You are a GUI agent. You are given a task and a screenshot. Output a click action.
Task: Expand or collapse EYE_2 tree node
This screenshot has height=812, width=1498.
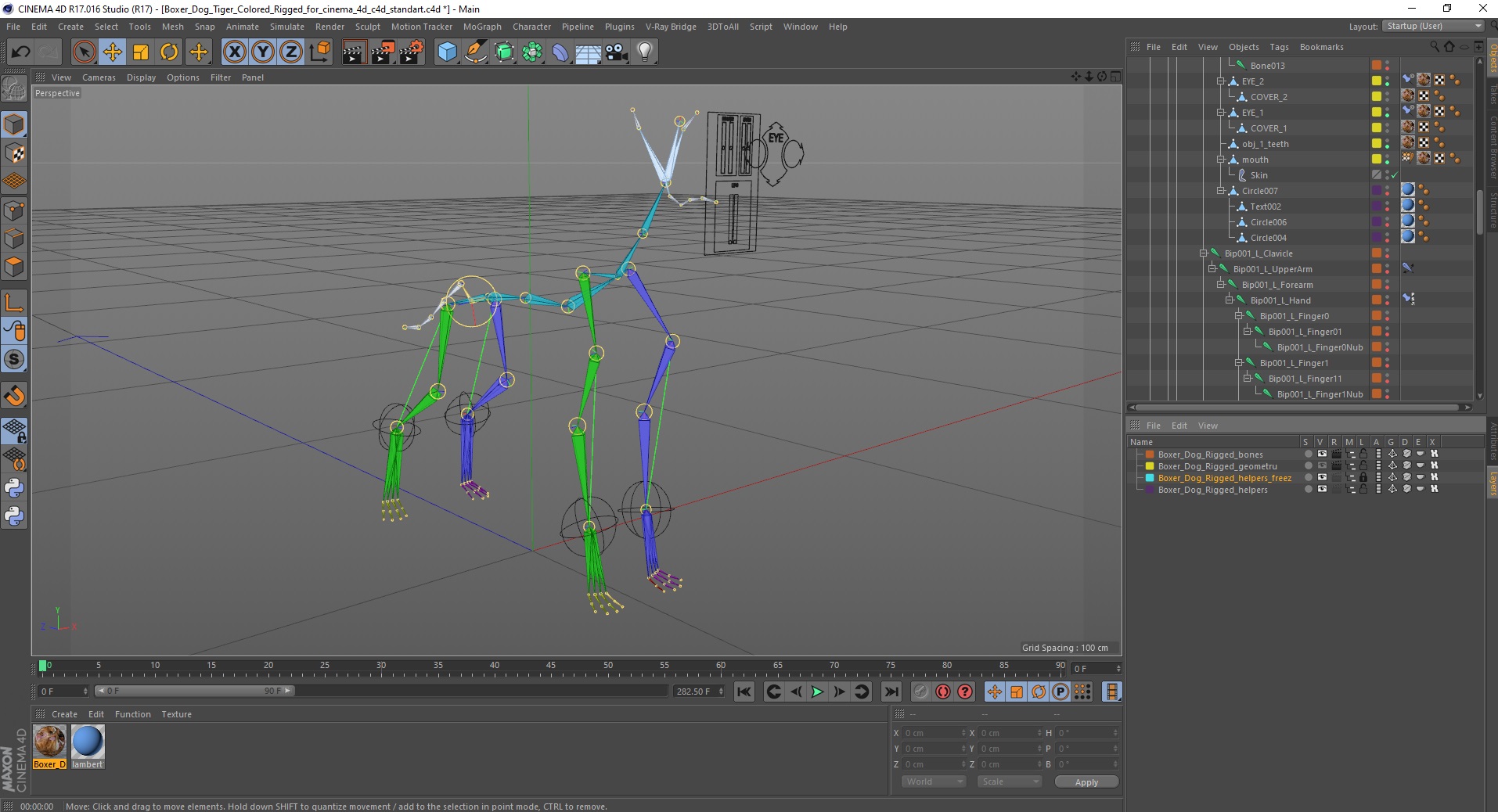tap(1221, 81)
